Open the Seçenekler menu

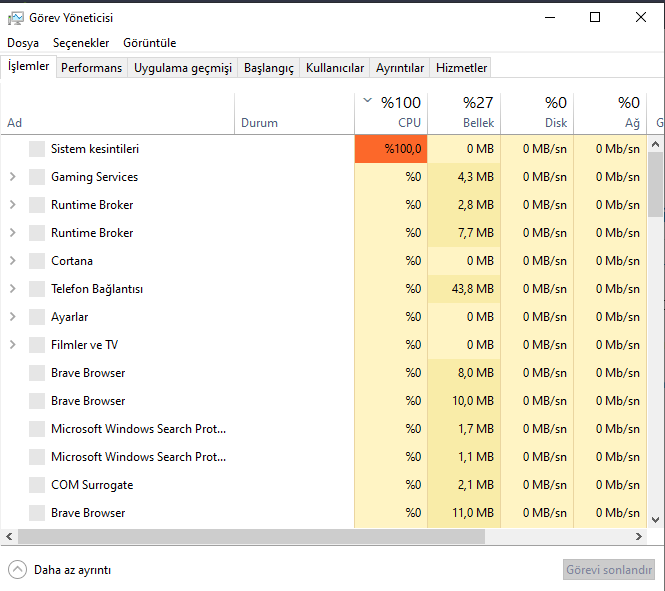[81, 43]
